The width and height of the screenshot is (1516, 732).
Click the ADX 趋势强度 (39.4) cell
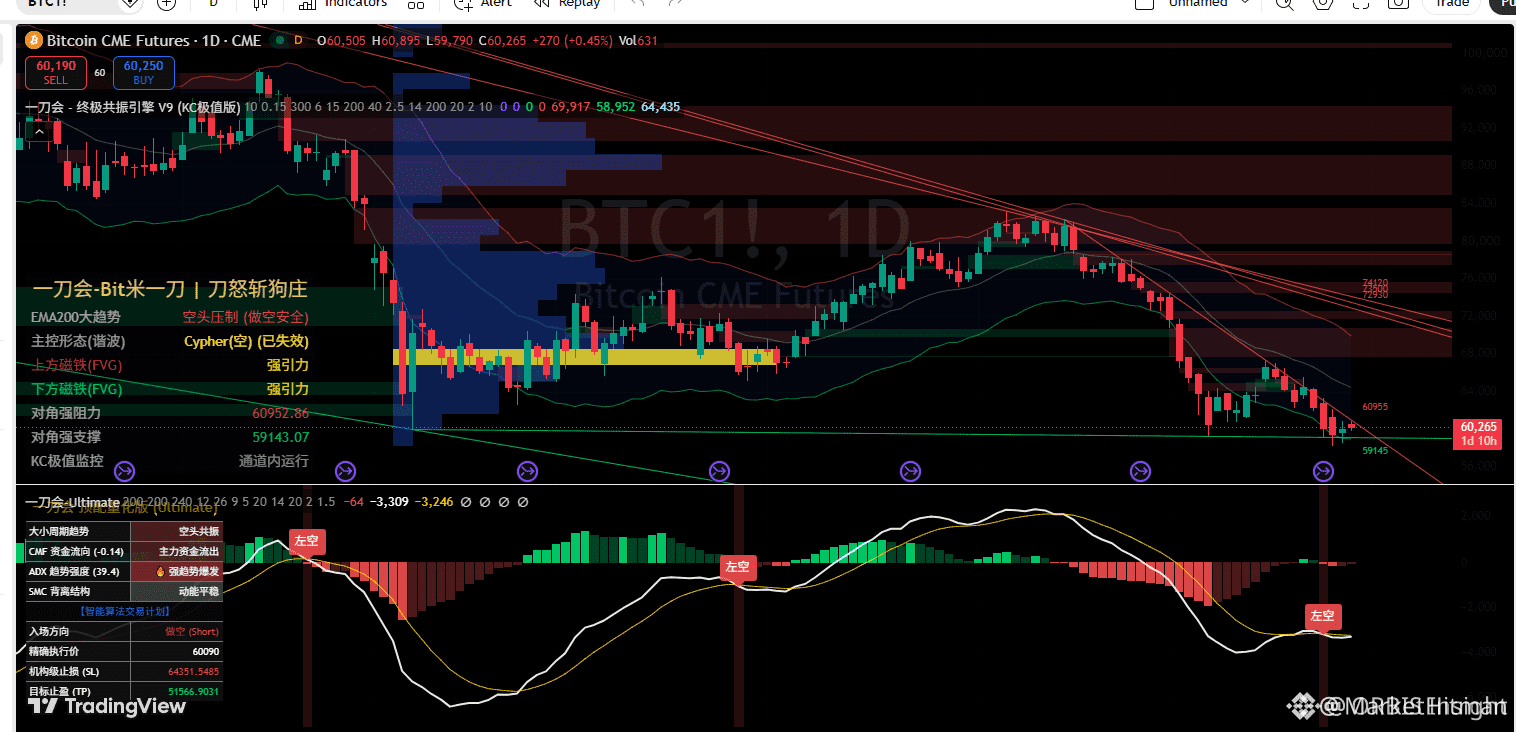pyautogui.click(x=76, y=572)
